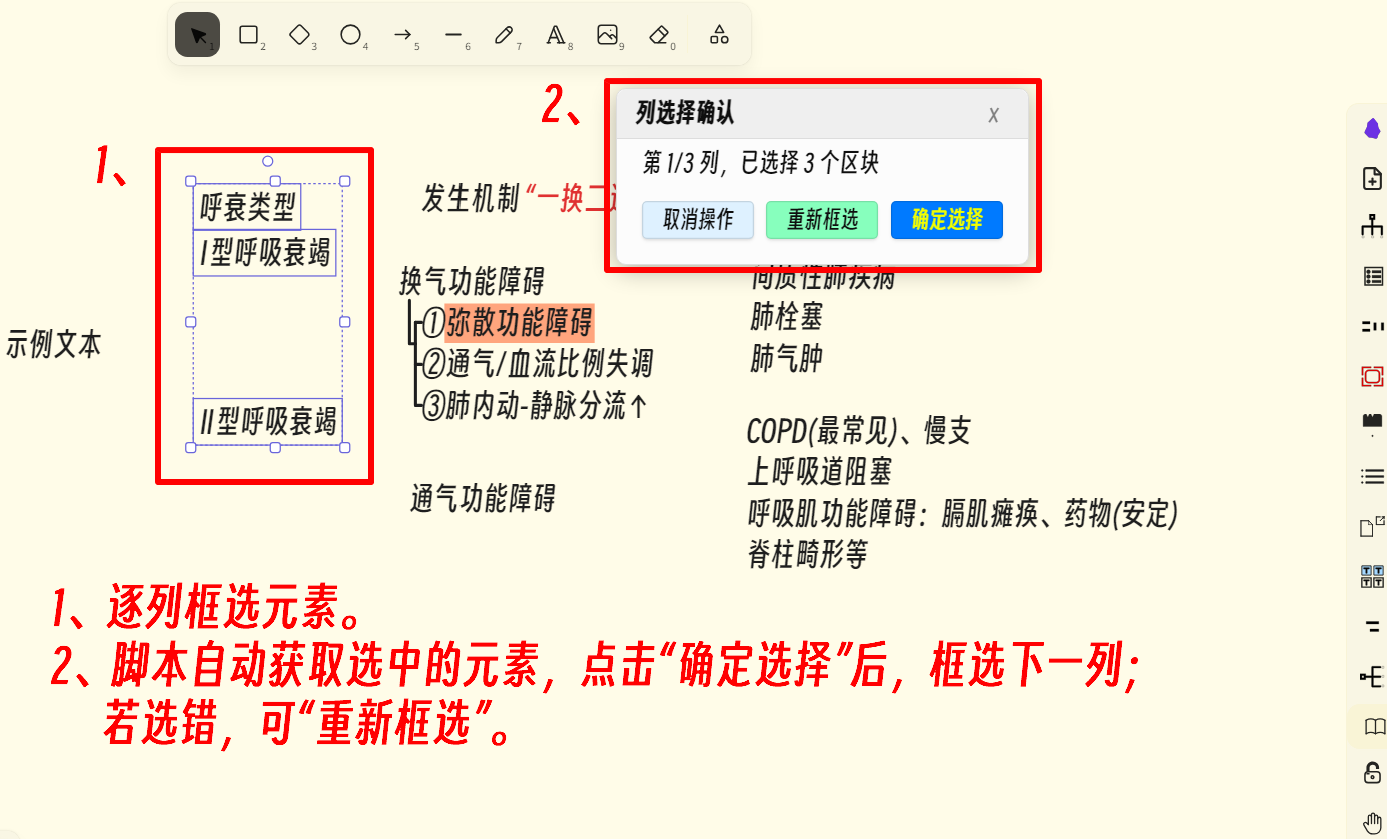Activate the Text tool
This screenshot has height=839, width=1387.
pos(556,35)
